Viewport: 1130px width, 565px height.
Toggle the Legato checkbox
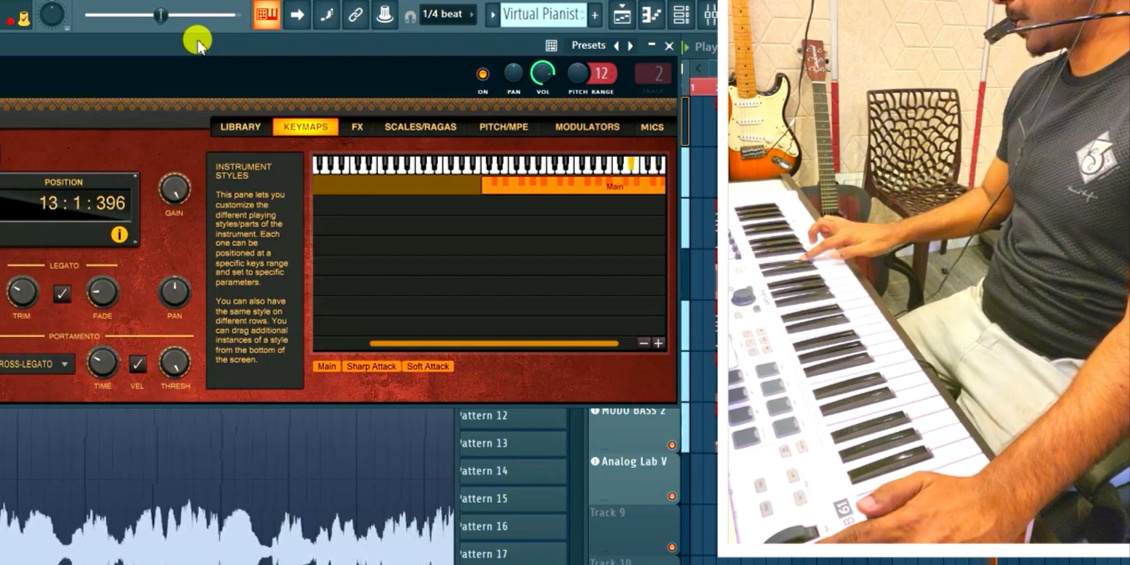click(x=63, y=293)
